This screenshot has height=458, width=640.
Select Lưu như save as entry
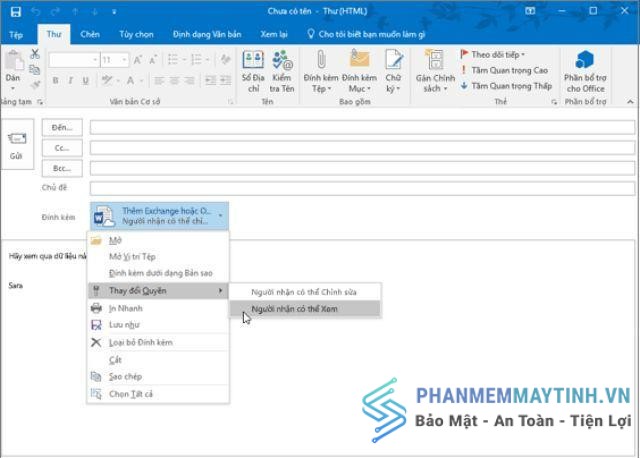(158, 325)
